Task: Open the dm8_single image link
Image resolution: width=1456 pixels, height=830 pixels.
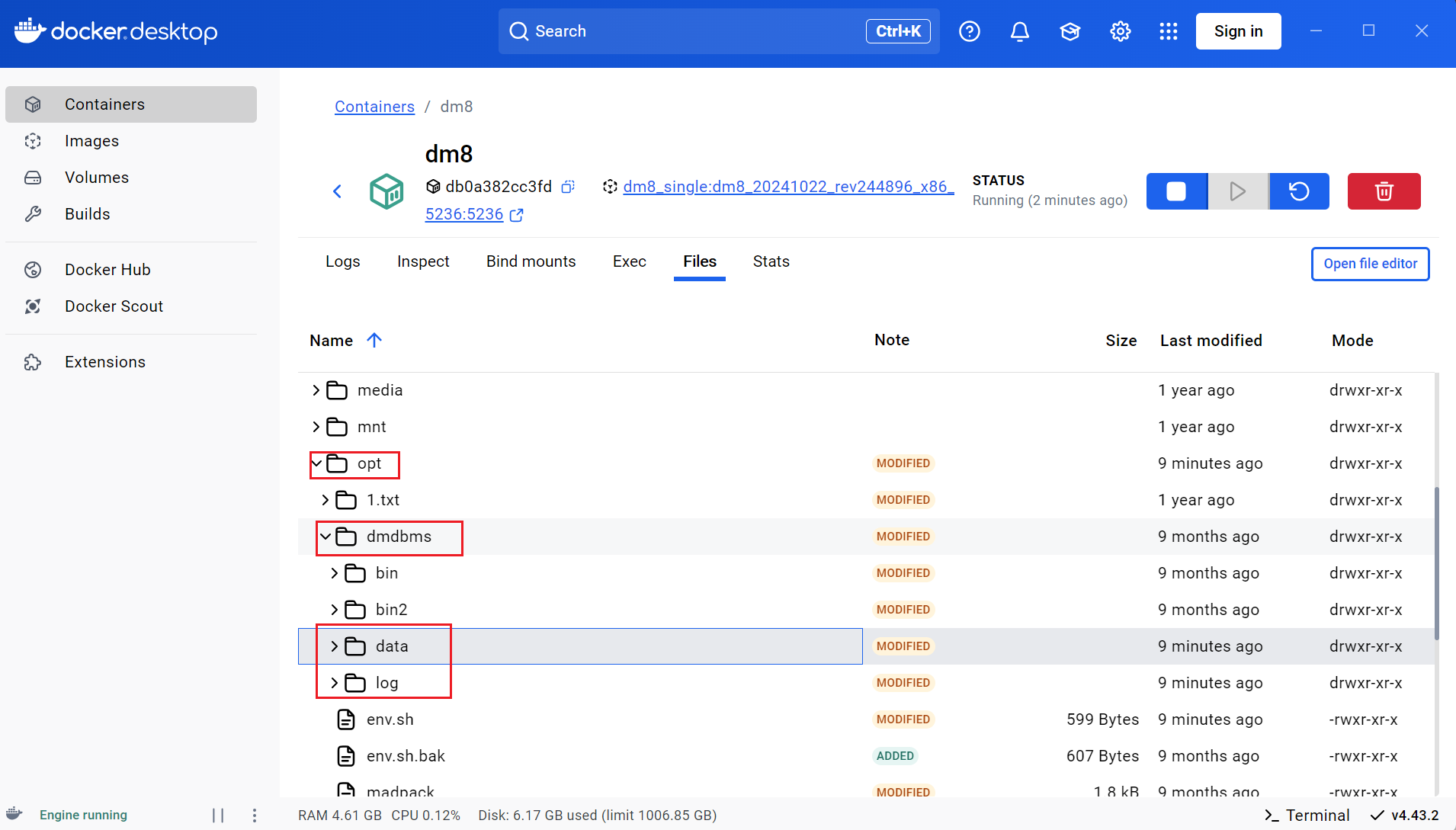Action: 788,187
